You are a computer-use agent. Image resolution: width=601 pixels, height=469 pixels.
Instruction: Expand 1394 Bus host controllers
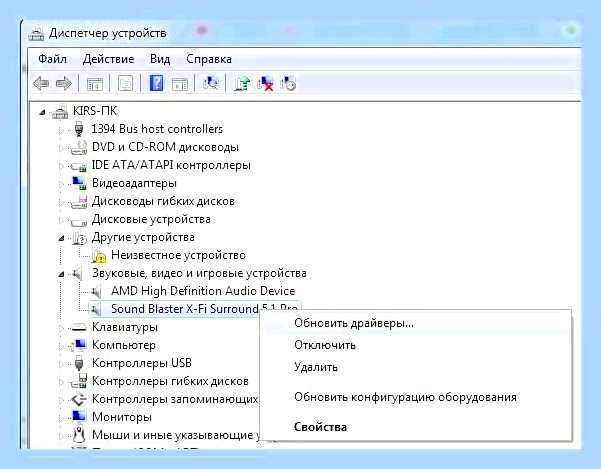point(61,130)
